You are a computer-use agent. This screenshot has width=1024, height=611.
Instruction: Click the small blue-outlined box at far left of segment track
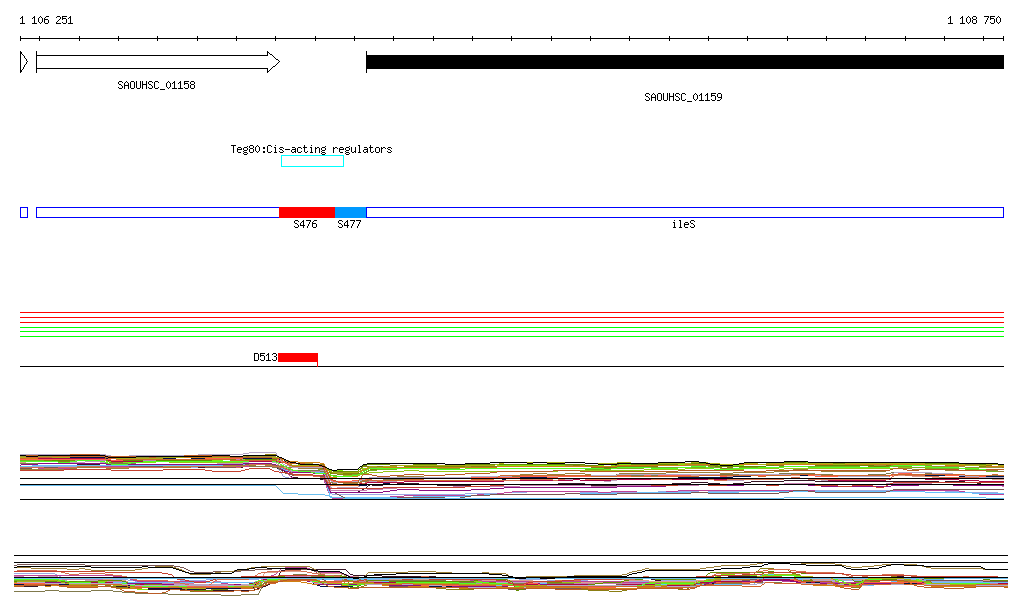tap(24, 212)
